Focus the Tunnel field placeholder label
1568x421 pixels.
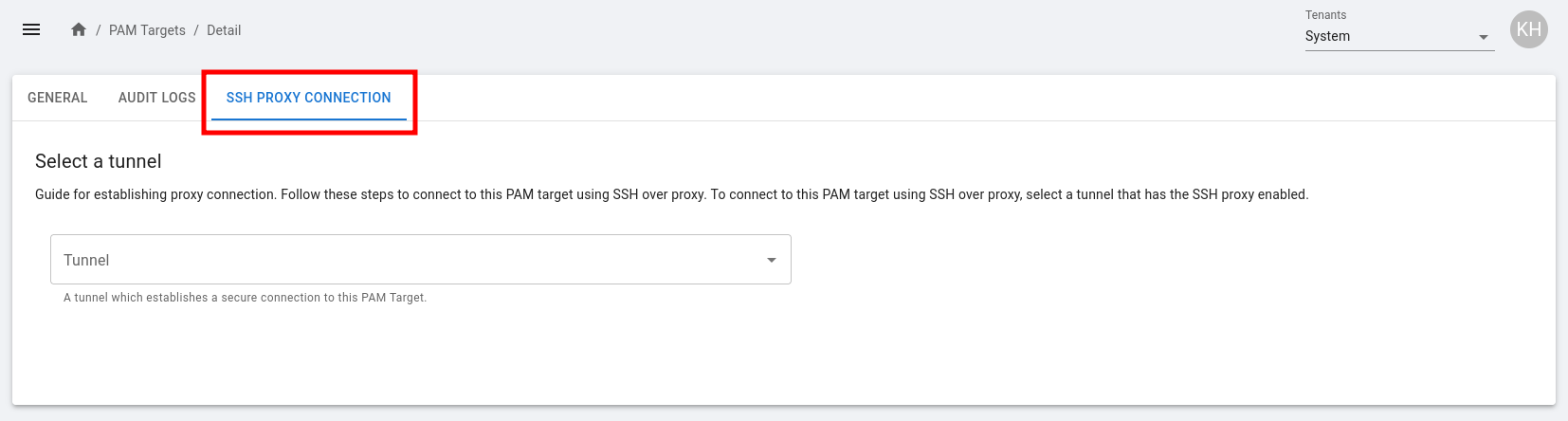[x=86, y=260]
